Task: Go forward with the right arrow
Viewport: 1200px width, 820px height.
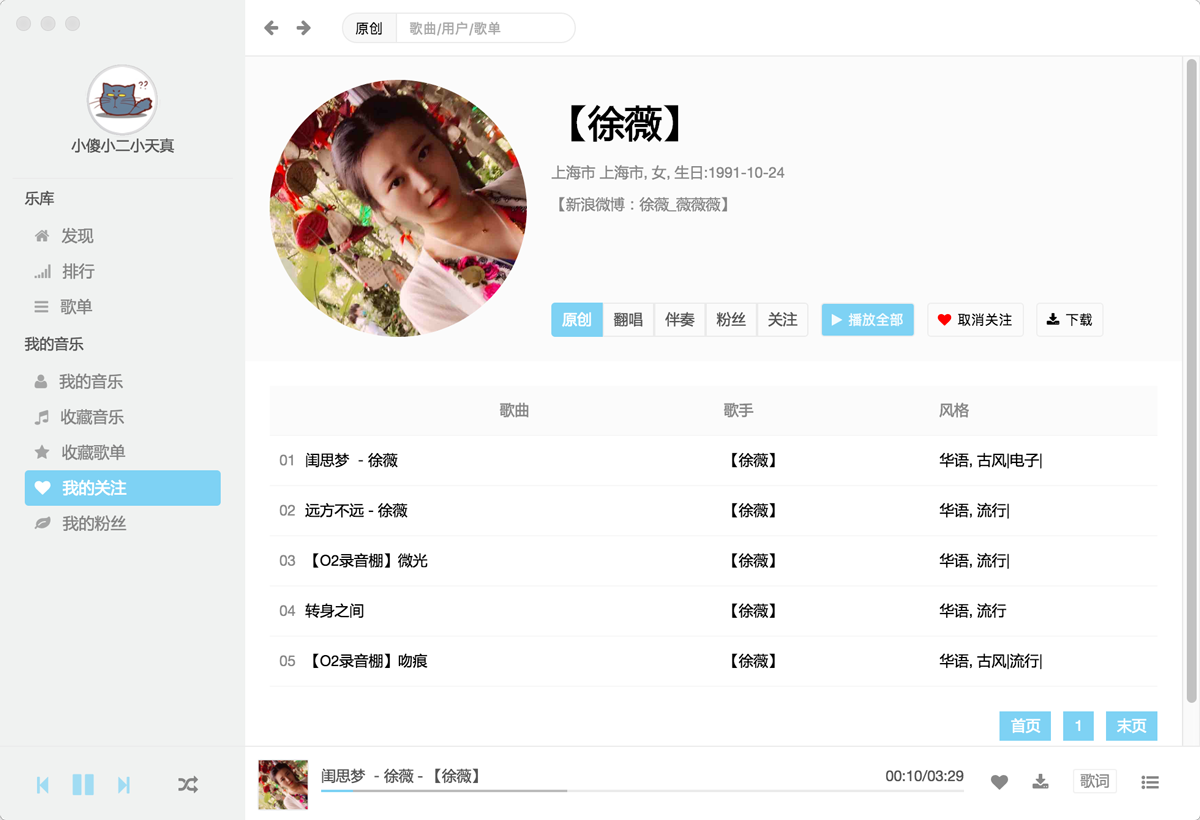Action: 303,28
